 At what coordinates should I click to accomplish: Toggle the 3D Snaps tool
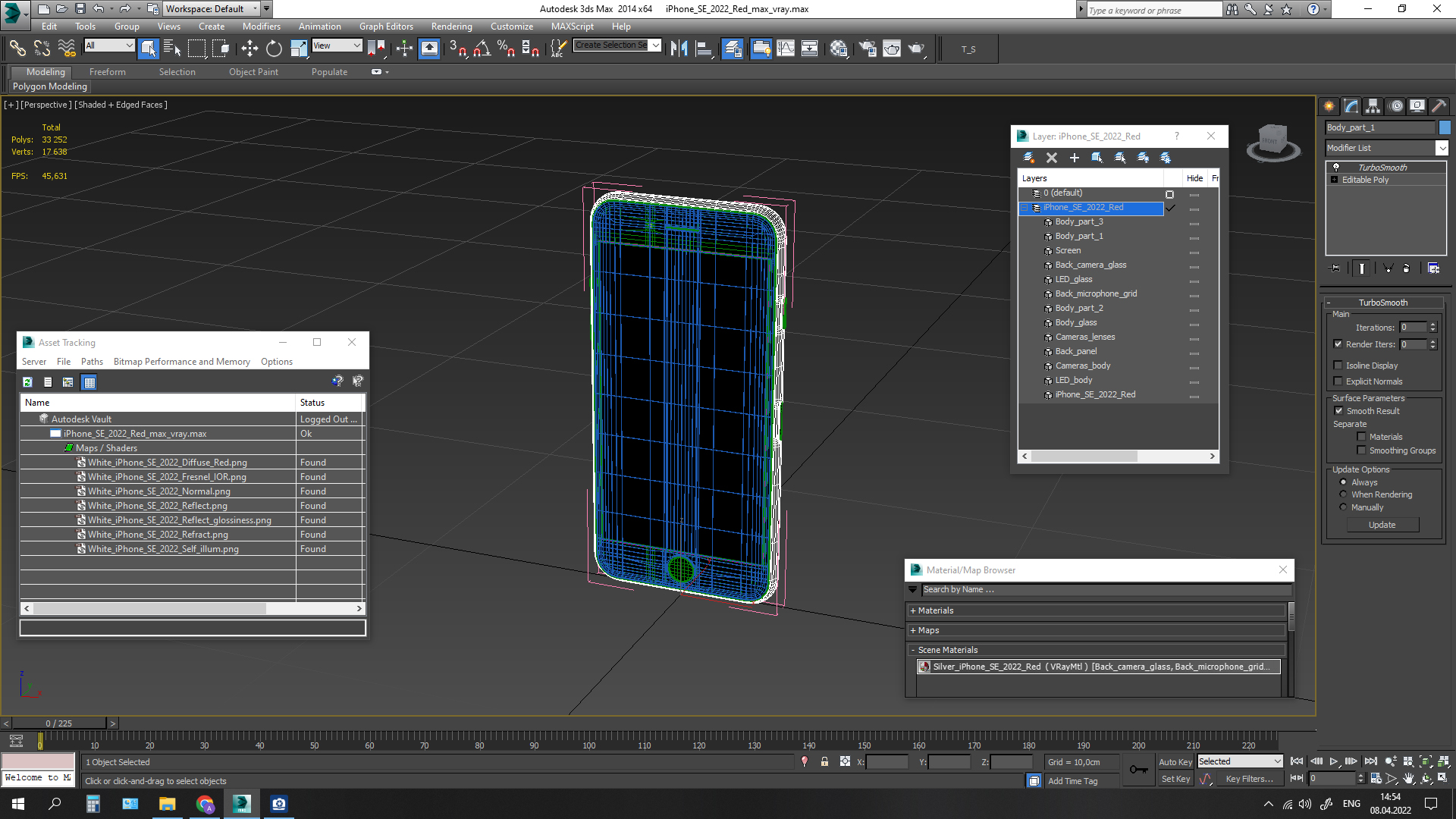(x=457, y=49)
